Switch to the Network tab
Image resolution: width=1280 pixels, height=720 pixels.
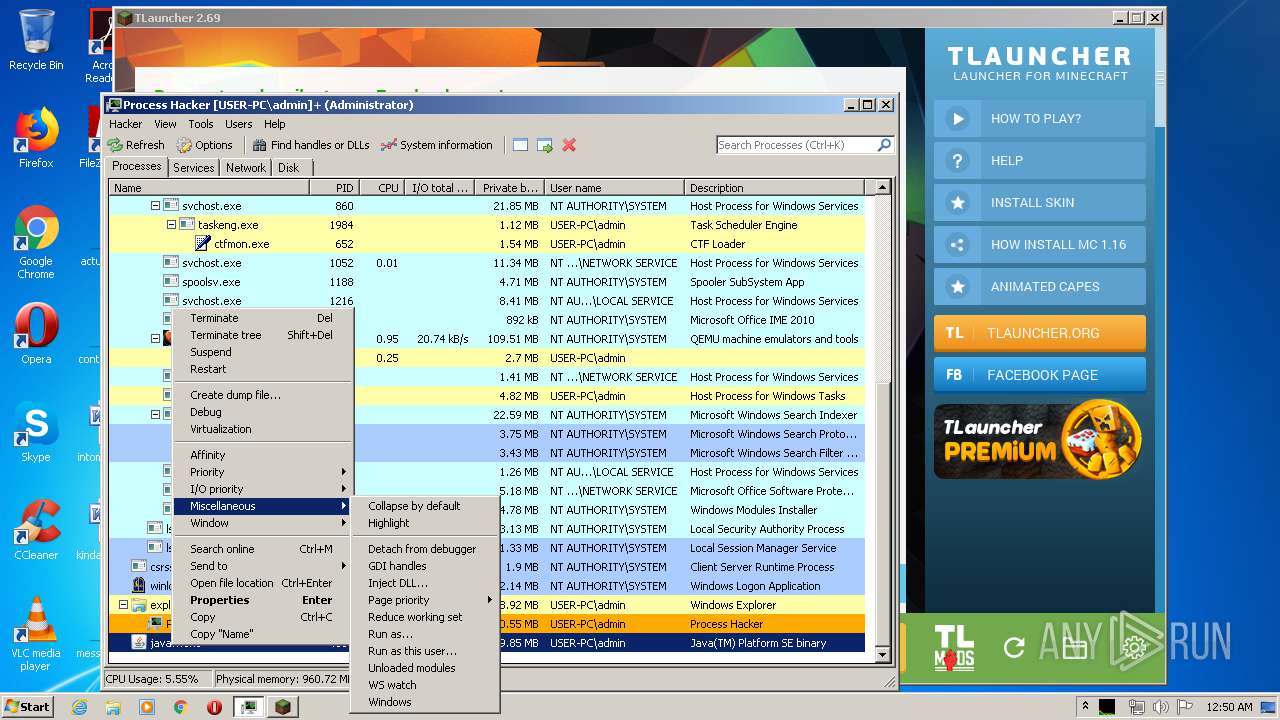[x=246, y=168]
